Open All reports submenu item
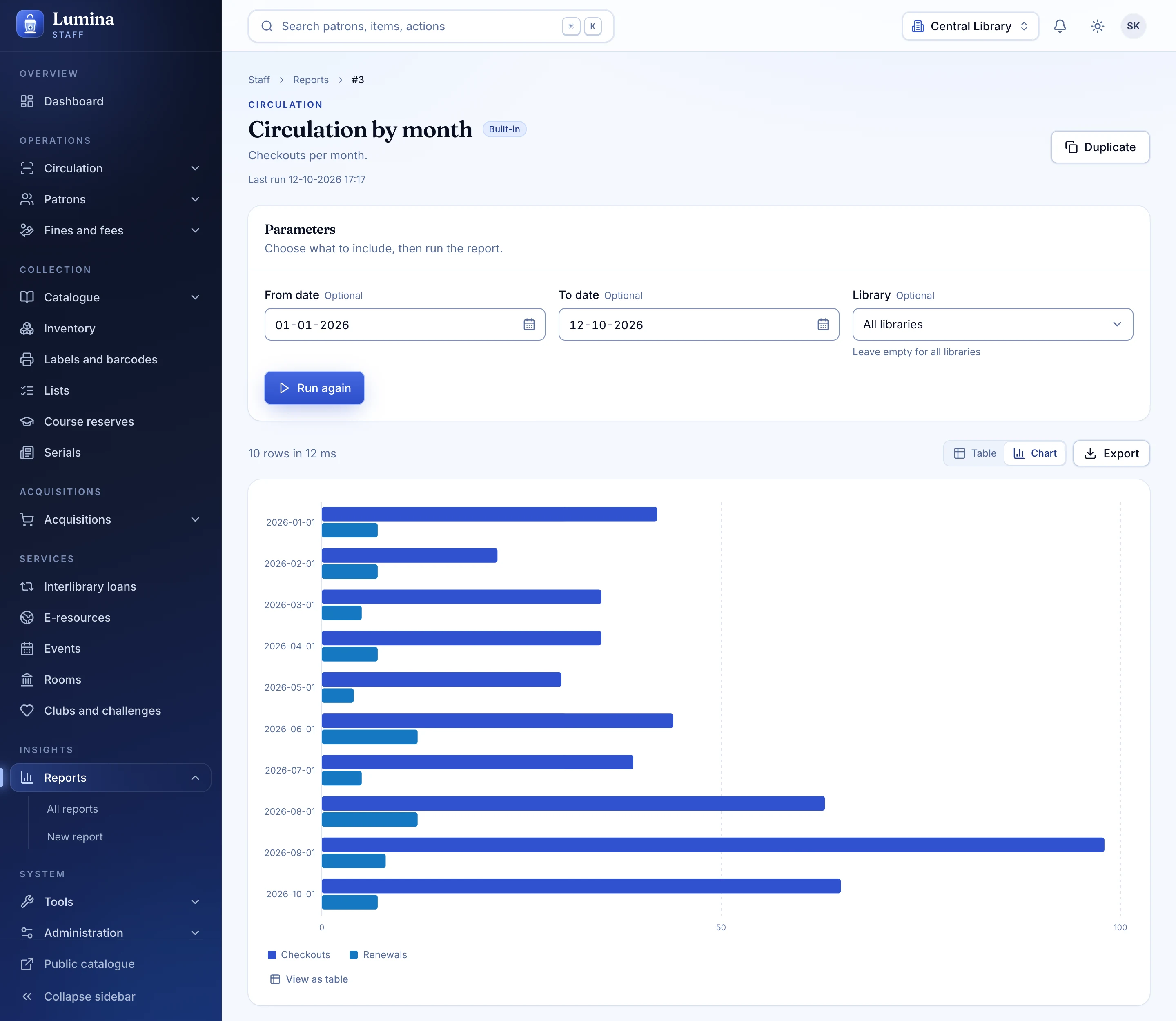 pos(72,809)
